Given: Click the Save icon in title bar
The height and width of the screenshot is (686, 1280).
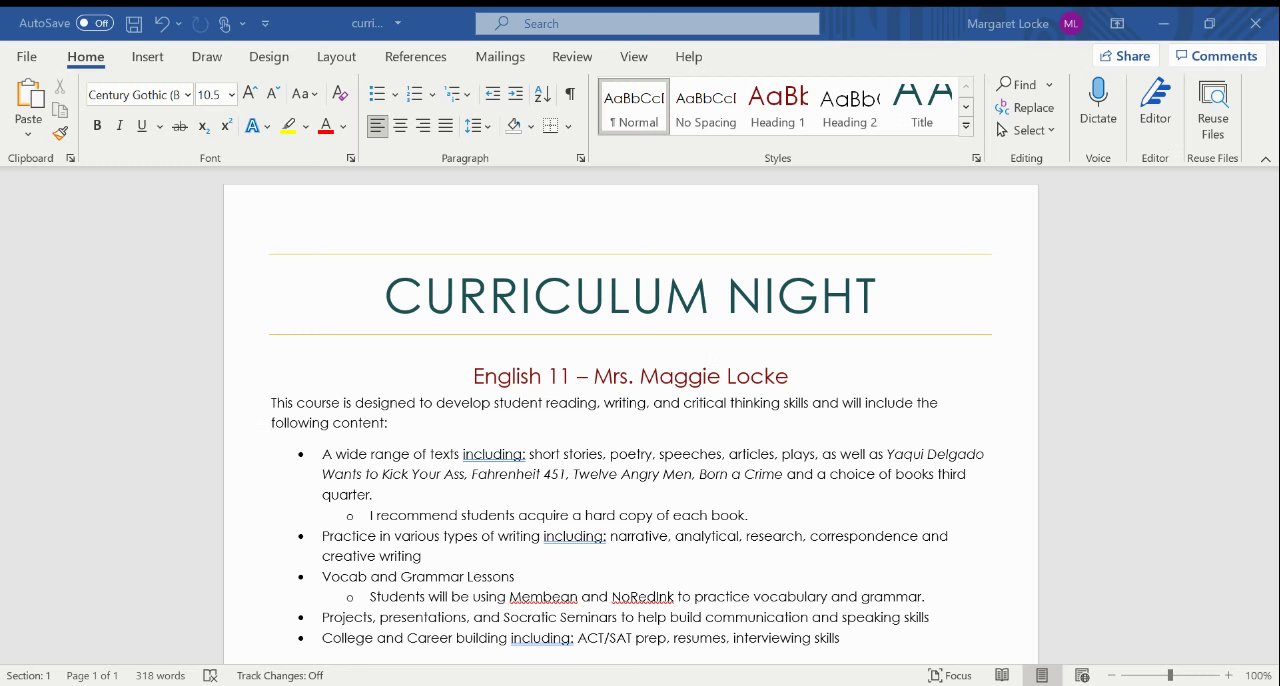Looking at the screenshot, I should tap(133, 23).
